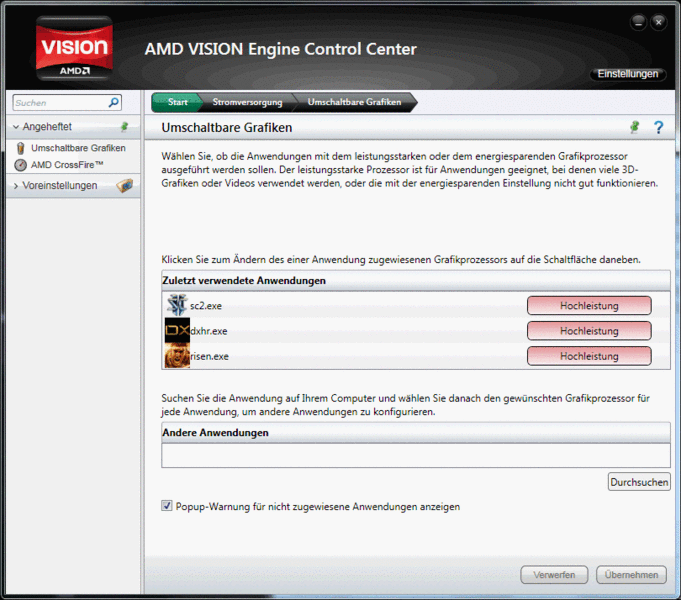
Task: Click the Zuletzt verwendete Anwendungen header
Action: click(x=416, y=281)
